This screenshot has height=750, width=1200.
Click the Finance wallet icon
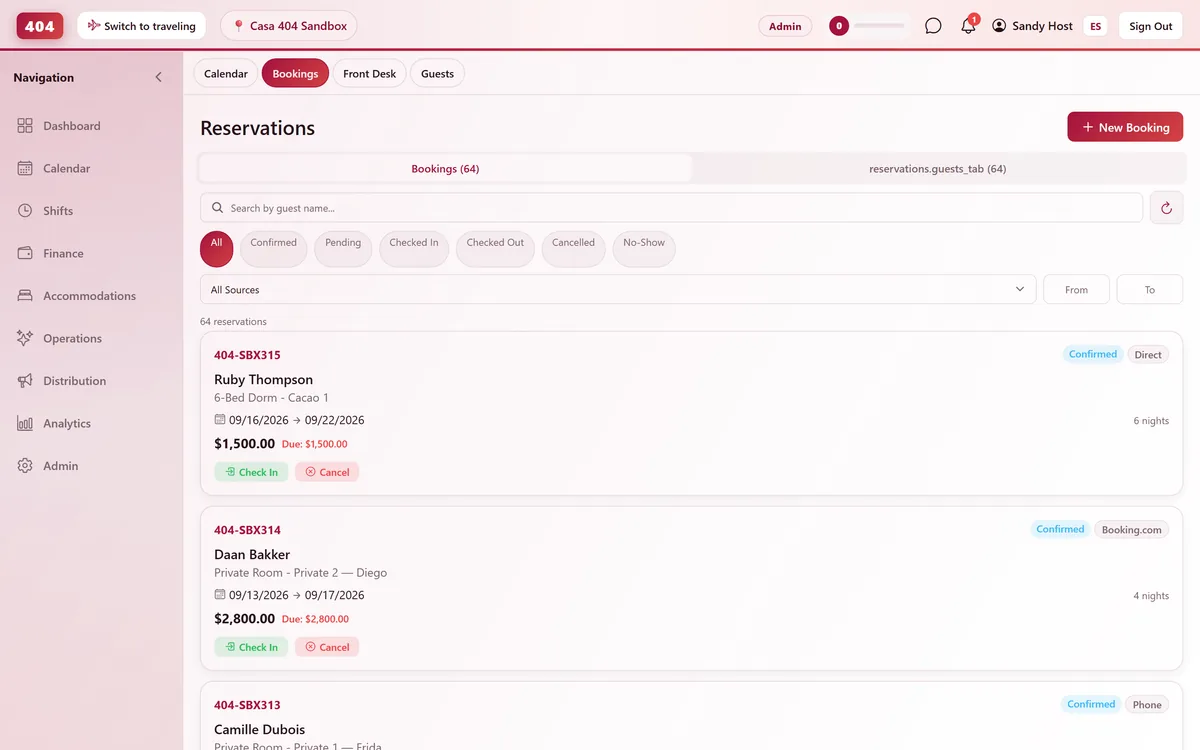[x=25, y=253]
